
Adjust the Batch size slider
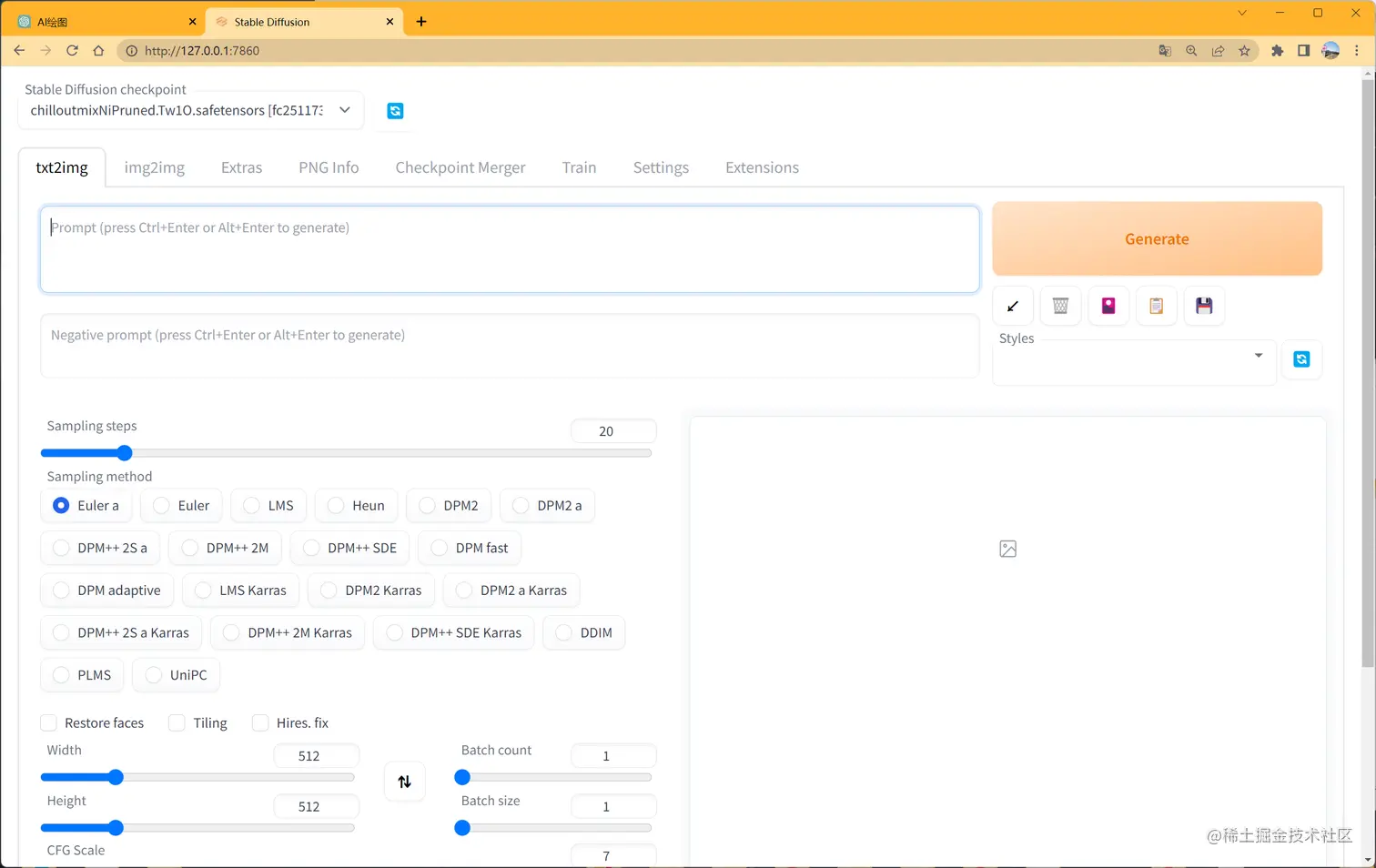[x=553, y=828]
